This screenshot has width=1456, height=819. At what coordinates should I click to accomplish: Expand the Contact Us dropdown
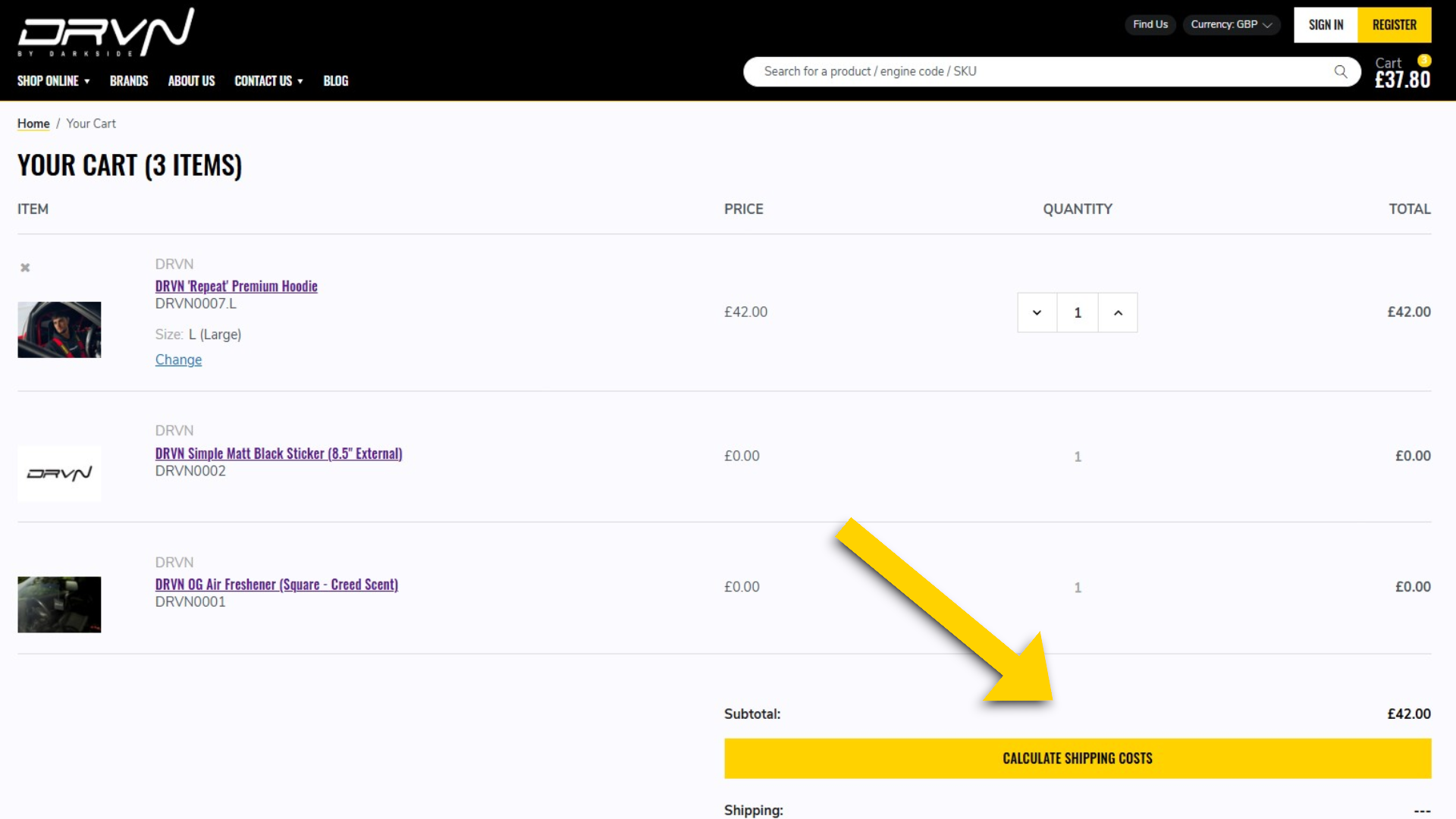click(268, 80)
